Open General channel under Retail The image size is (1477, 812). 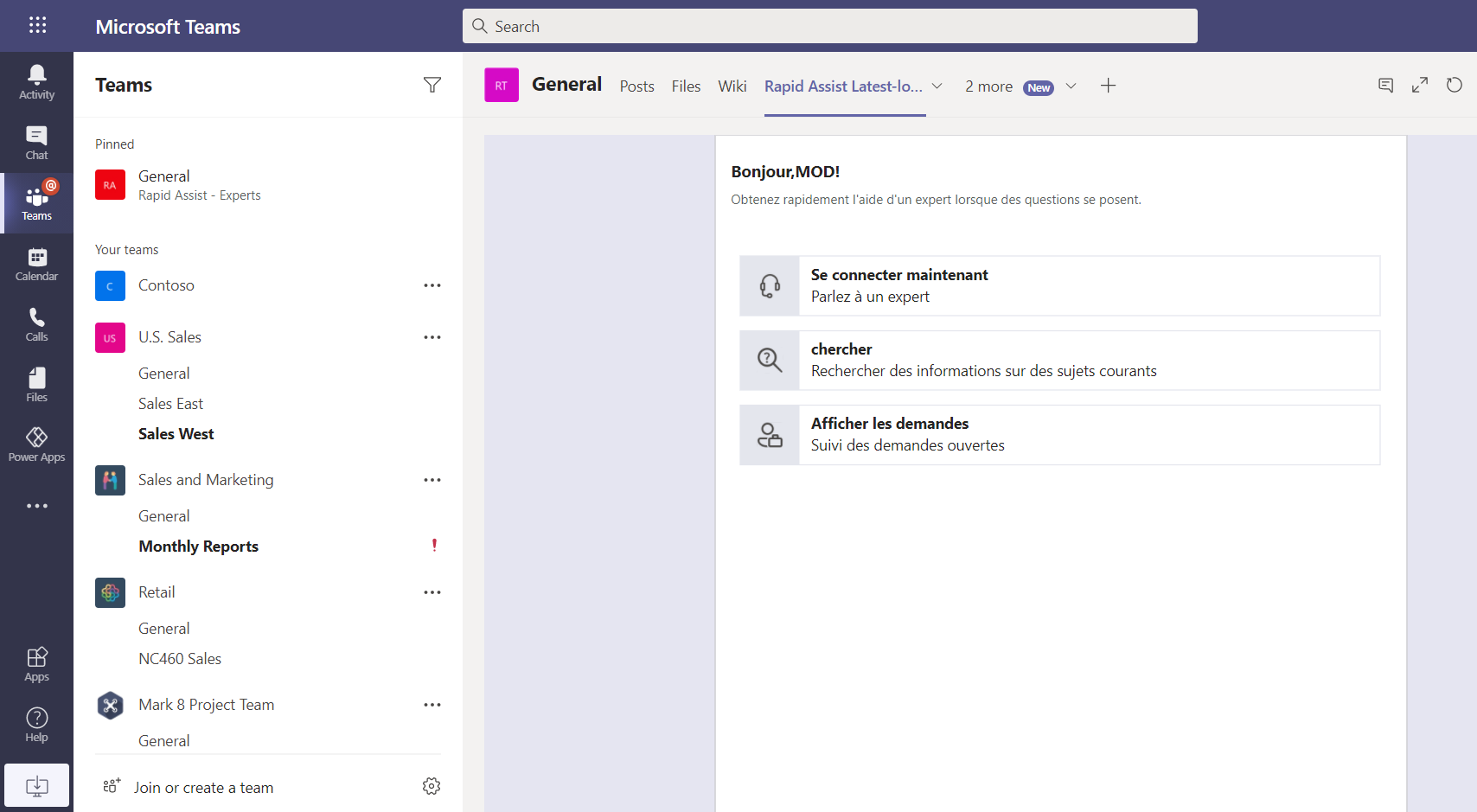[163, 629]
